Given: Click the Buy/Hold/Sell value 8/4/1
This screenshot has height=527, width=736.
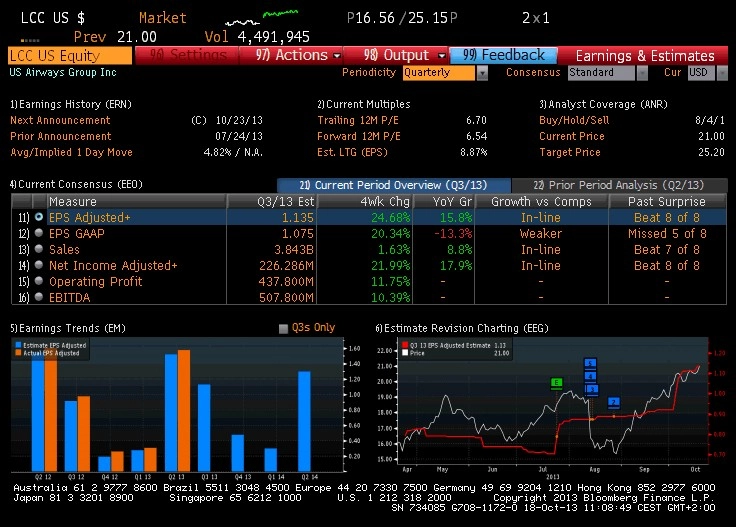Looking at the screenshot, I should click(710, 120).
